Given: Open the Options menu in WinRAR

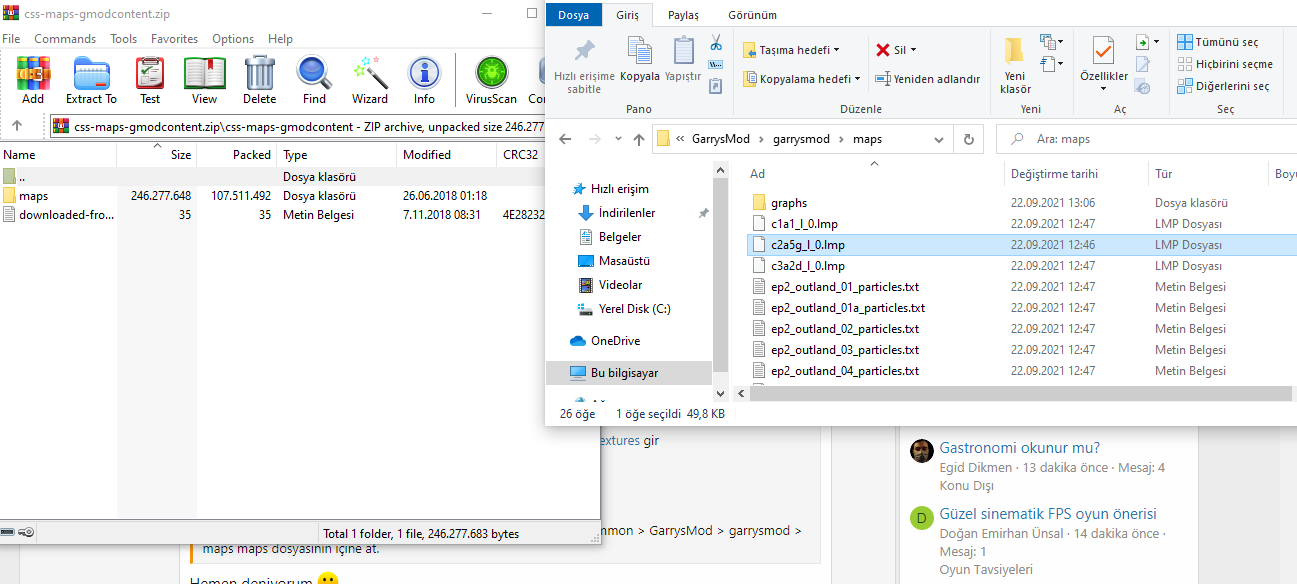Looking at the screenshot, I should pos(233,38).
